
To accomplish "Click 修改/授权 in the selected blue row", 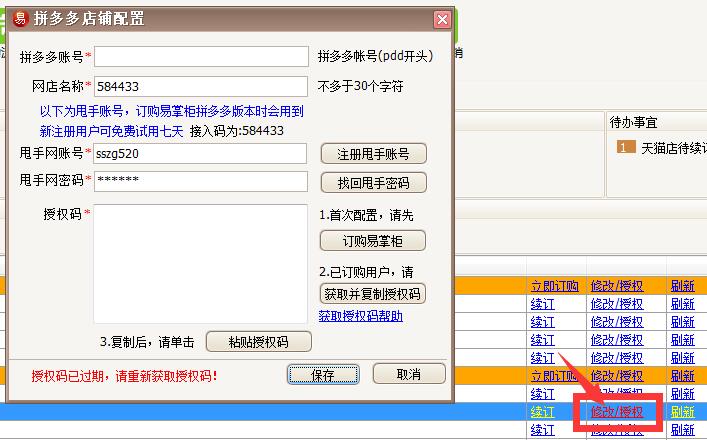I will 617,412.
